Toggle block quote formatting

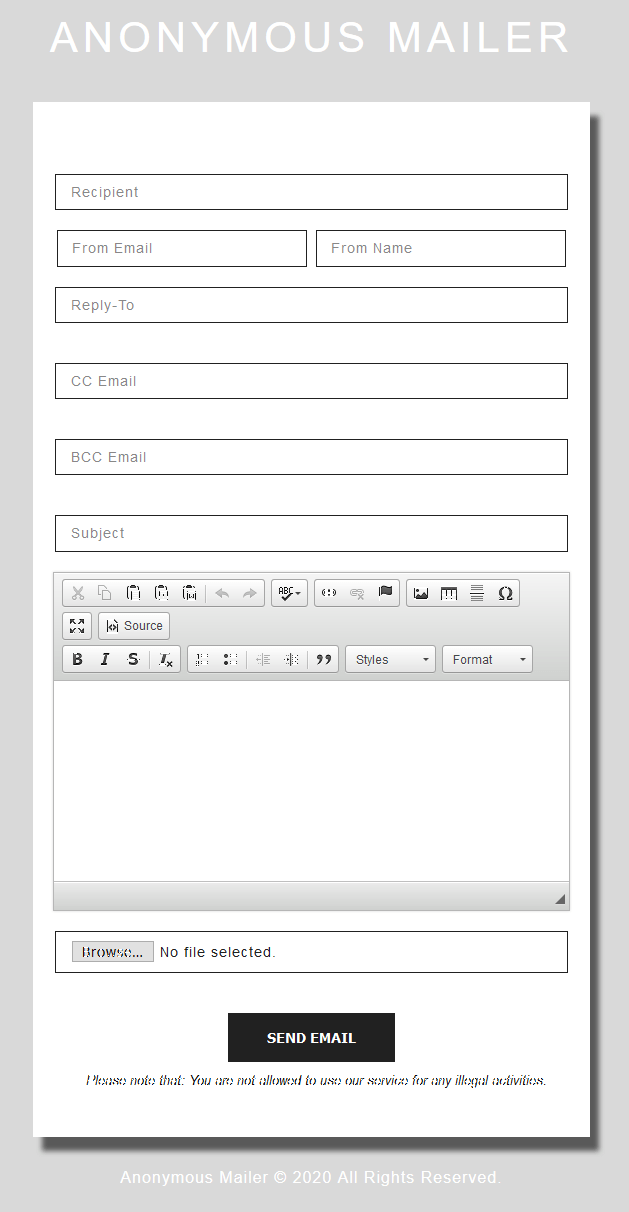[324, 660]
